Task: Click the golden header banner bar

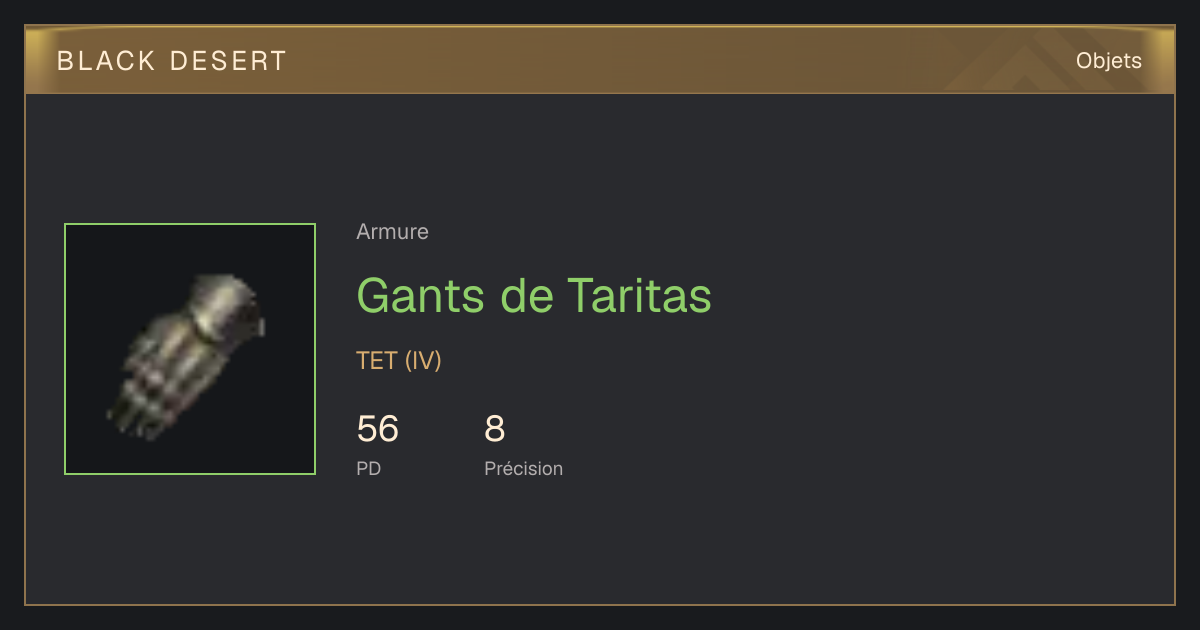Action: [600, 60]
